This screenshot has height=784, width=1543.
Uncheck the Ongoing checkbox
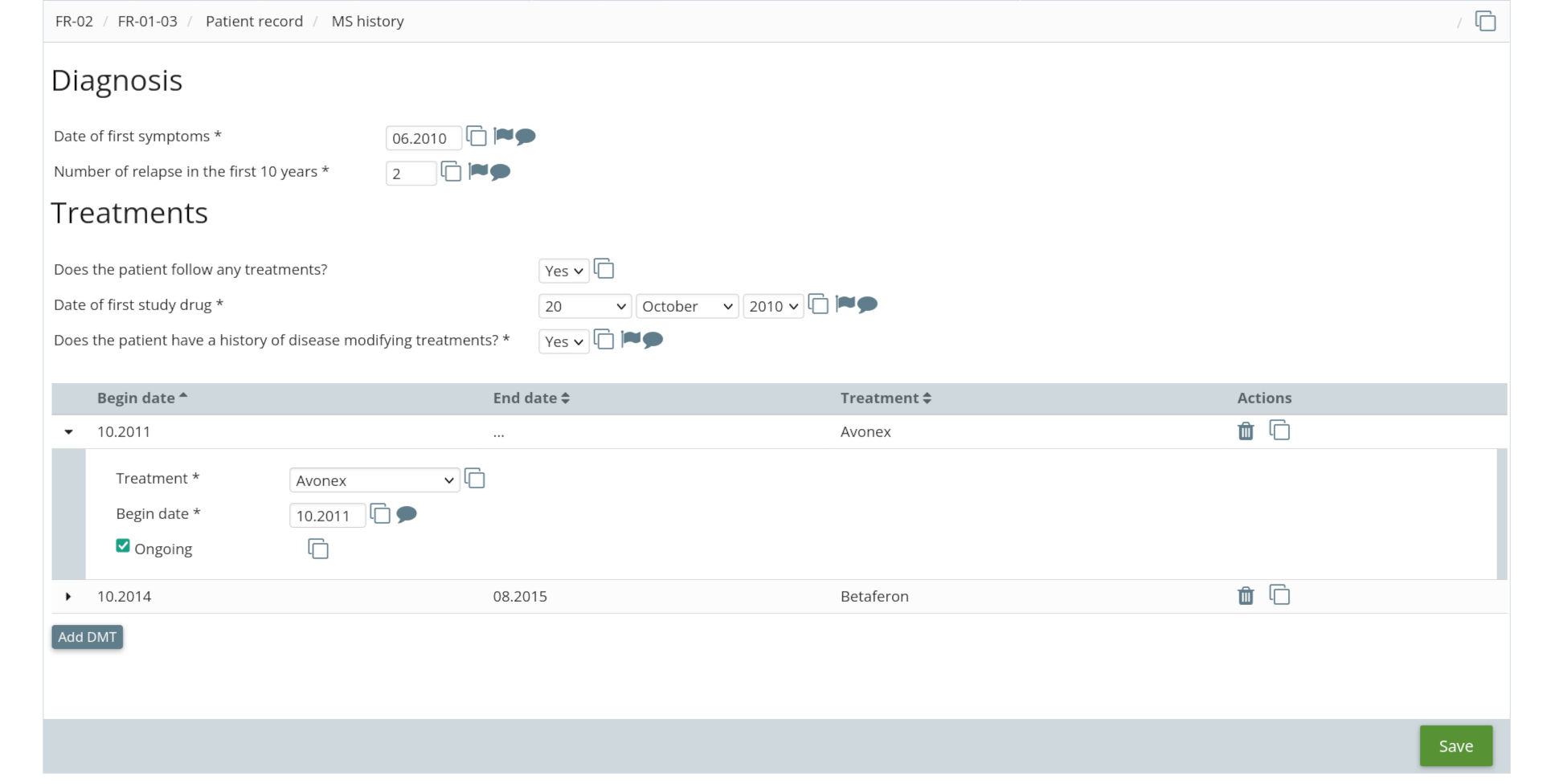pos(123,546)
